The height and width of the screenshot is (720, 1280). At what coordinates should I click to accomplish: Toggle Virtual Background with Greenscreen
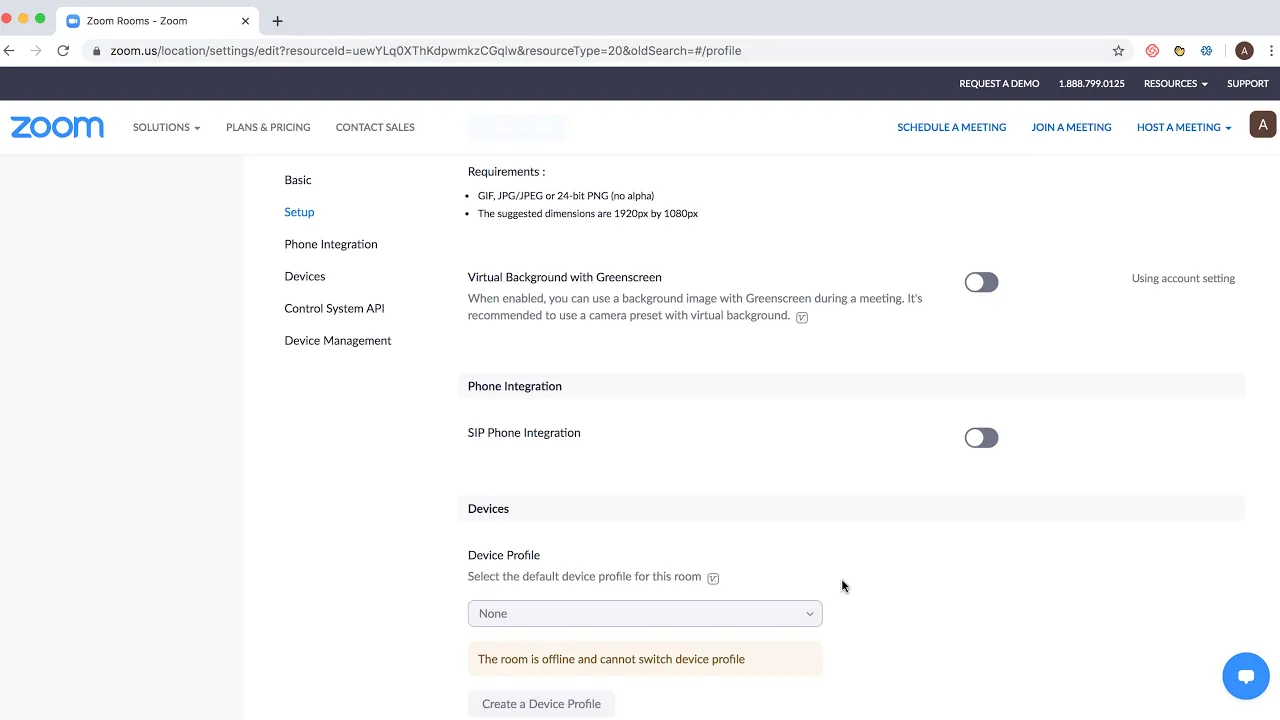[981, 283]
